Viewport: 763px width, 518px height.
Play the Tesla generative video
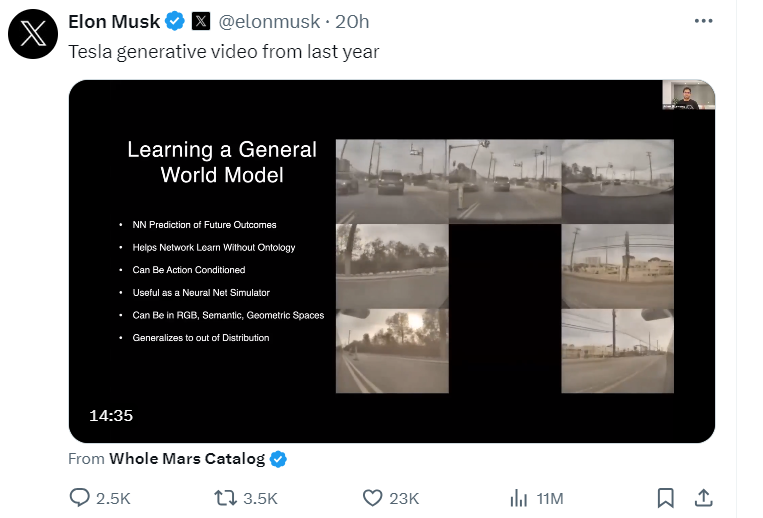pos(391,261)
